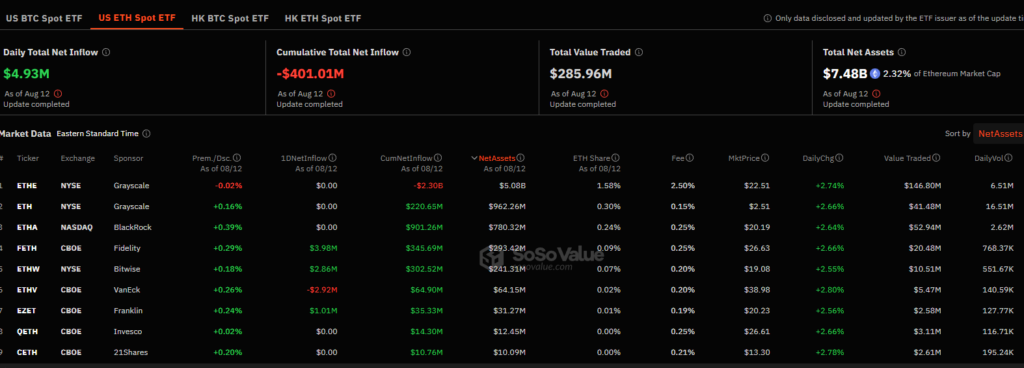The height and width of the screenshot is (368, 1024).
Task: Click info icon beside Prem./Dsc. column header
Action: [237, 158]
